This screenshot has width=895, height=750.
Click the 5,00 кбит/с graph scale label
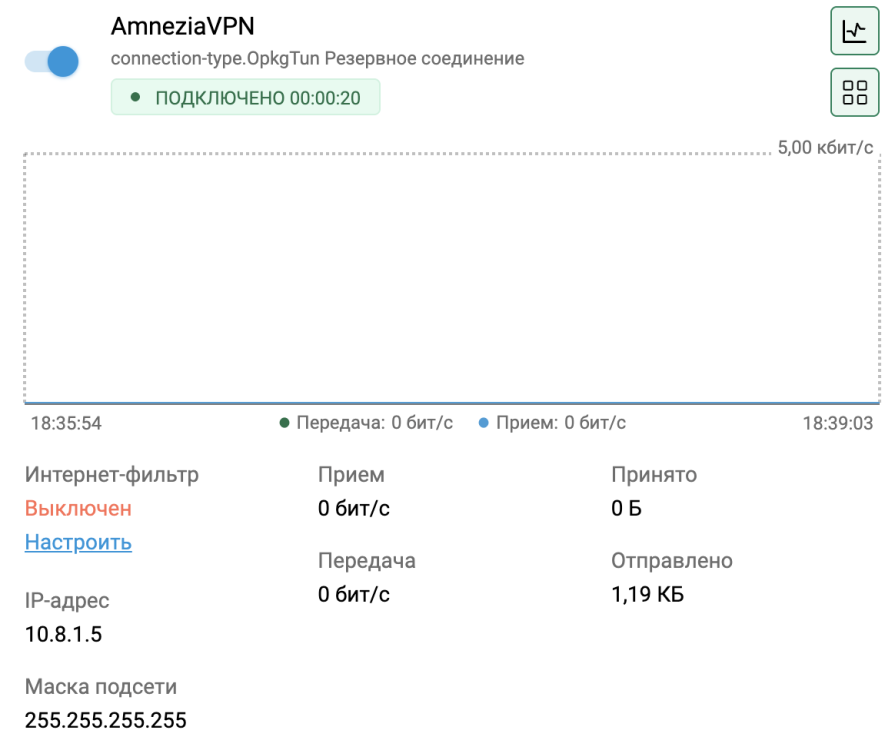[825, 148]
